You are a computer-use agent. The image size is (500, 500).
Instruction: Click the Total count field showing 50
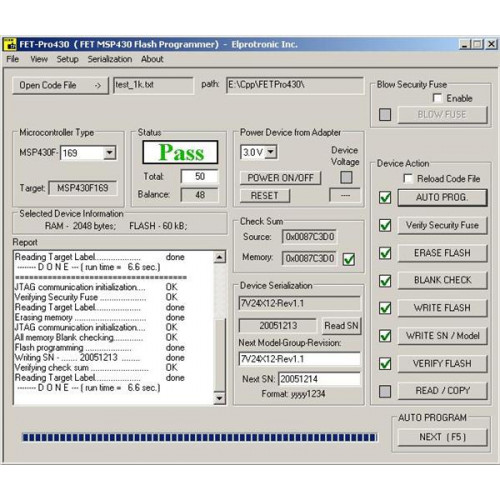point(199,176)
